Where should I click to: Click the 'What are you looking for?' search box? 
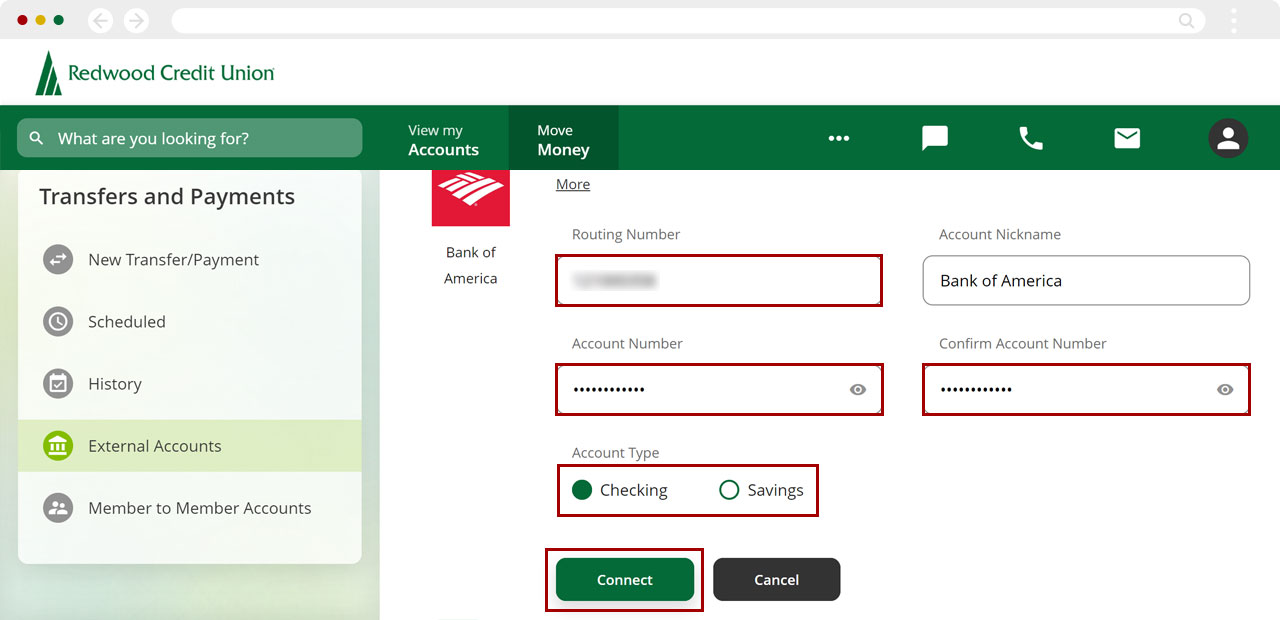click(x=190, y=138)
